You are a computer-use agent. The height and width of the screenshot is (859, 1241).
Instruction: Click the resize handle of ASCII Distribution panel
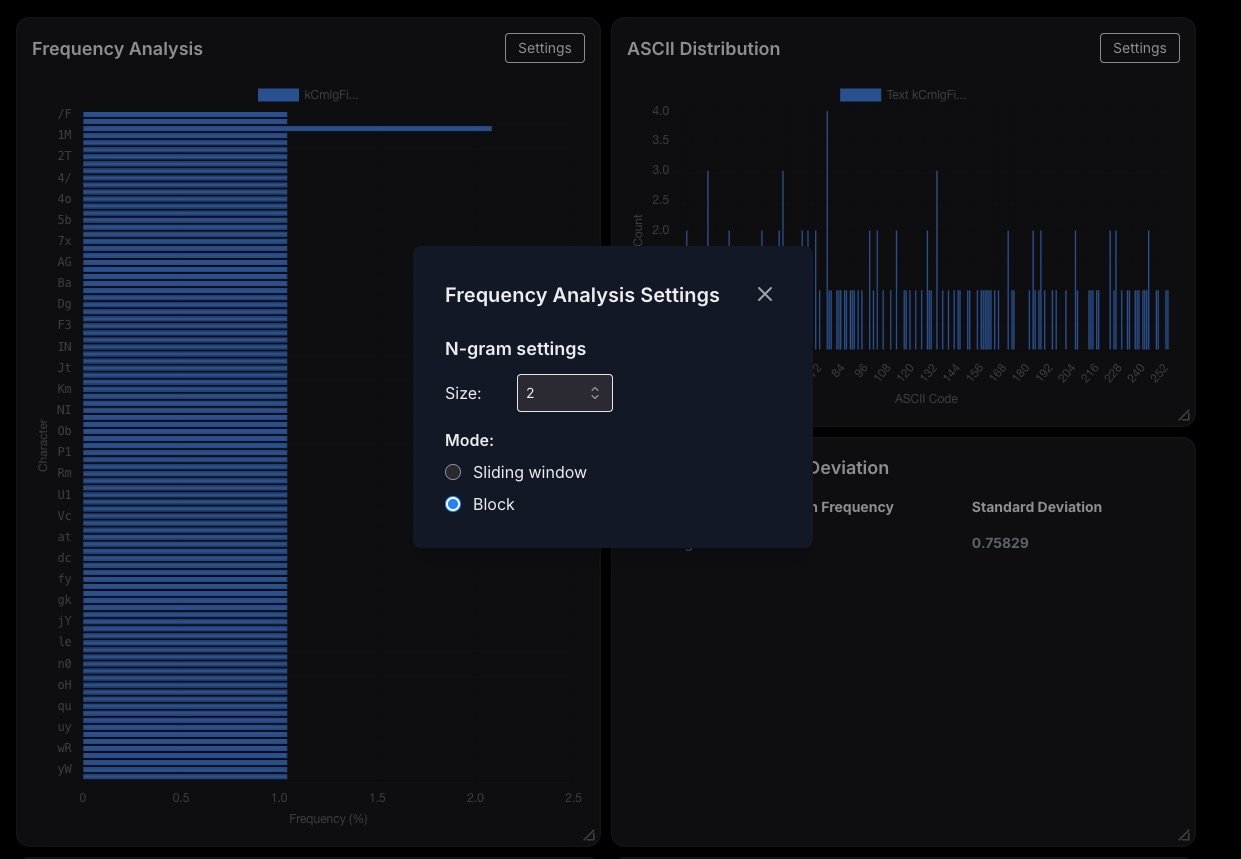coord(1184,415)
